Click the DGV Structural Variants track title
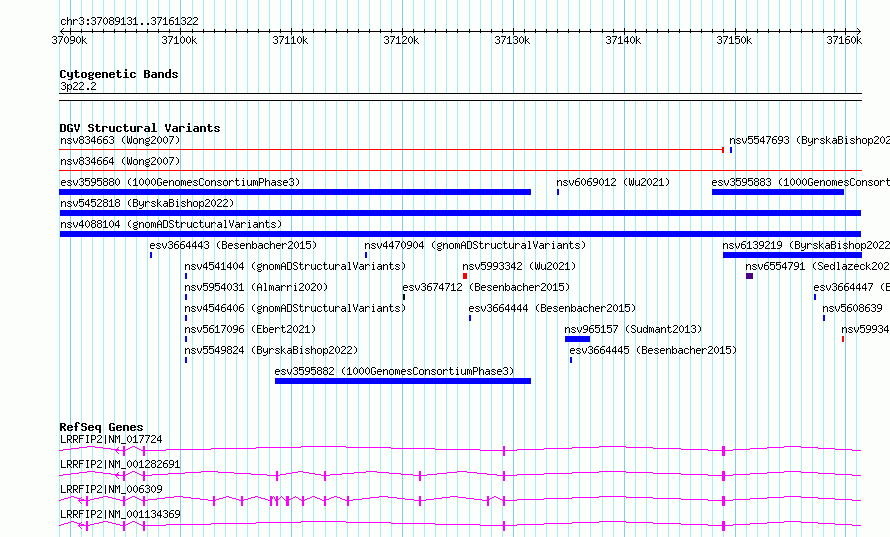Image resolution: width=890 pixels, height=537 pixels. 140,128
